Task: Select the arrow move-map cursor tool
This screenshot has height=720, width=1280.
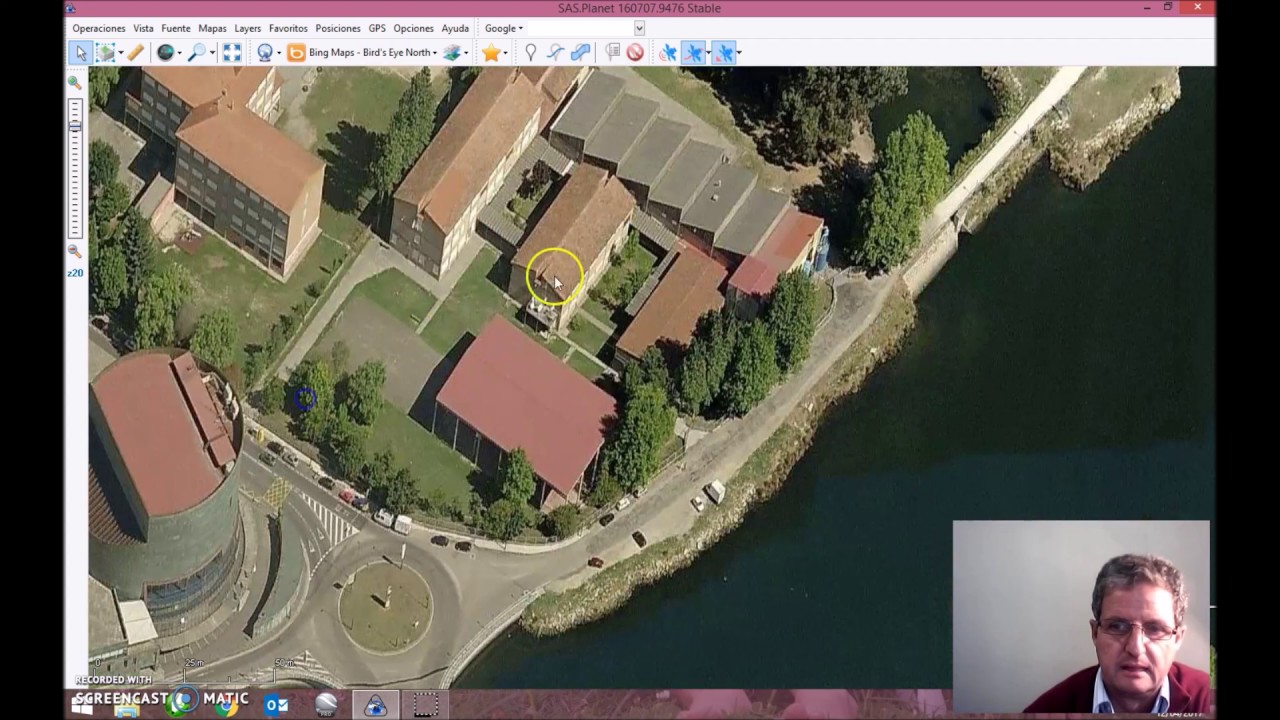Action: (81, 52)
